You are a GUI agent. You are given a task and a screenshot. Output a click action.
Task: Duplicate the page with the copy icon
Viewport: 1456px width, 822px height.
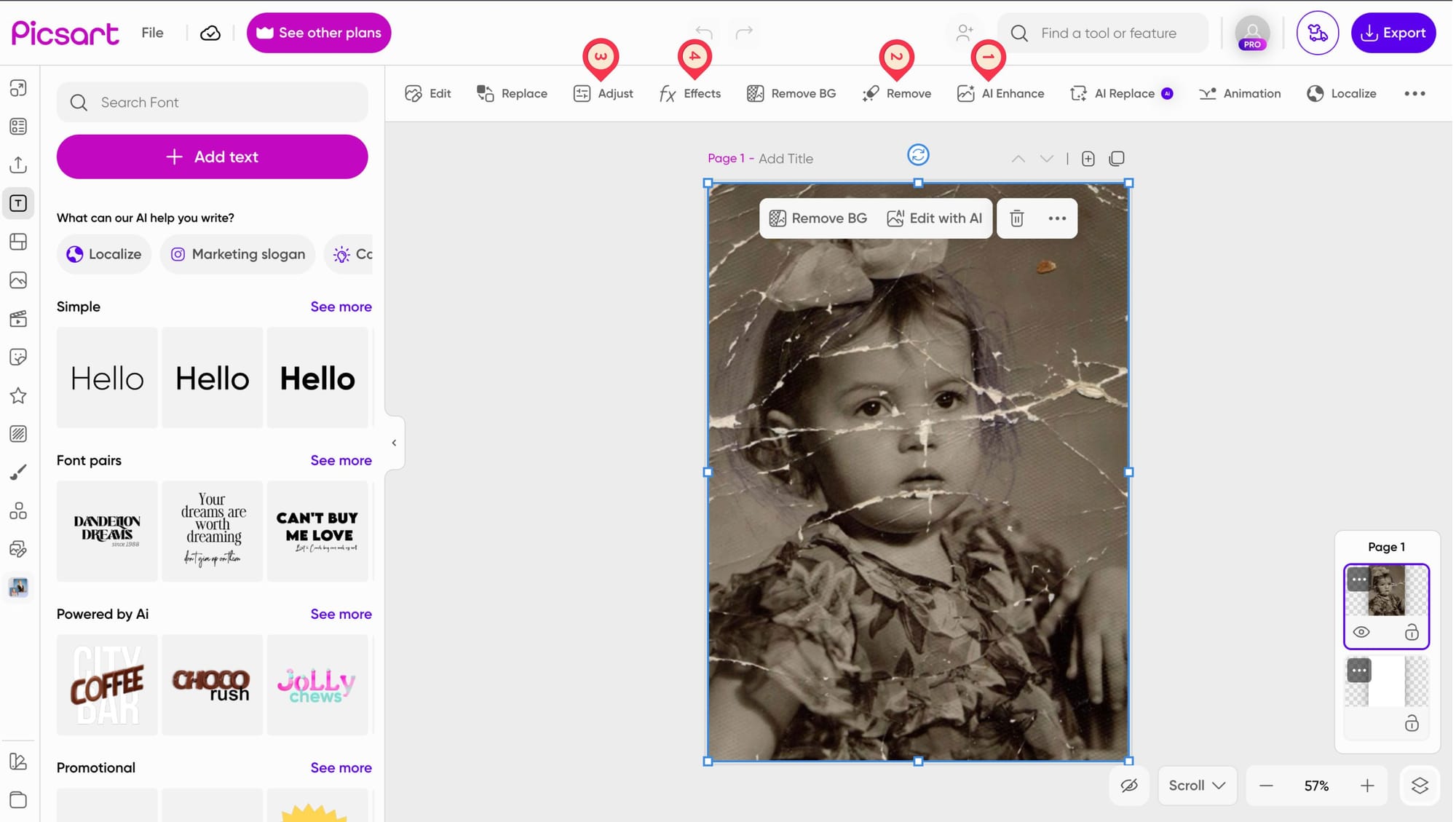(x=1117, y=159)
